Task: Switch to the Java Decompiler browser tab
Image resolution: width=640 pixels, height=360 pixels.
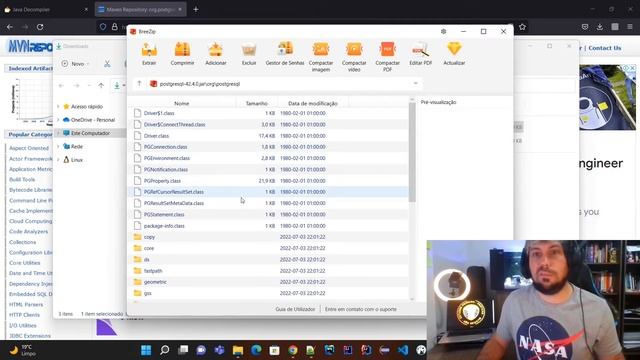Action: pos(46,9)
